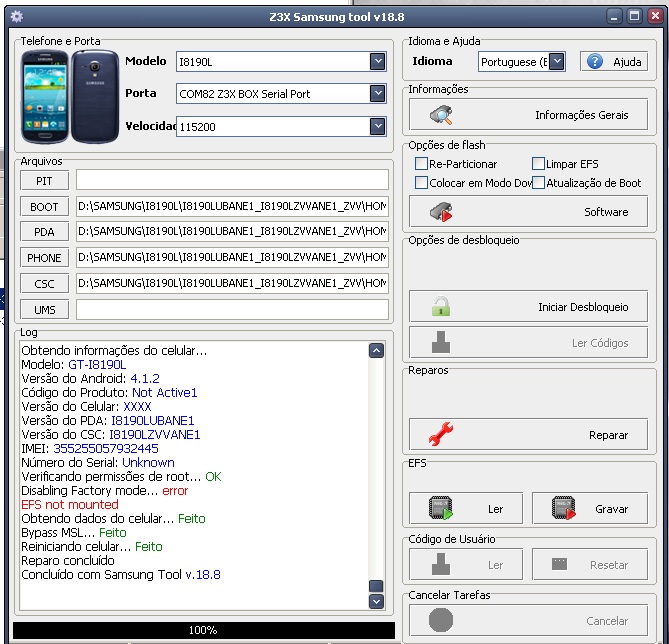Viewport: 669px width, 644px height.
Task: Check Colocar em Modo Download option
Action: (x=421, y=183)
